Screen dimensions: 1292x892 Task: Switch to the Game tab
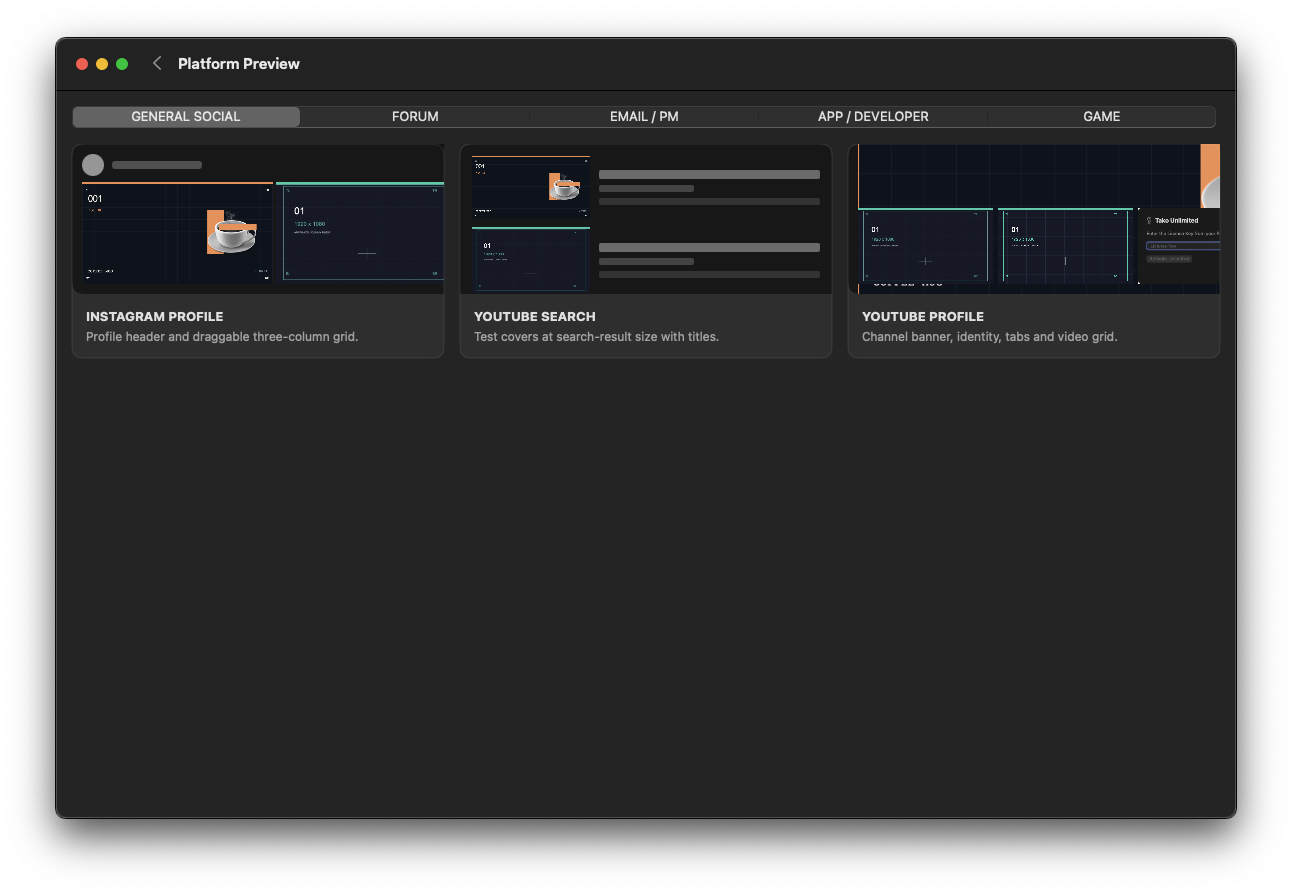pyautogui.click(x=1101, y=117)
